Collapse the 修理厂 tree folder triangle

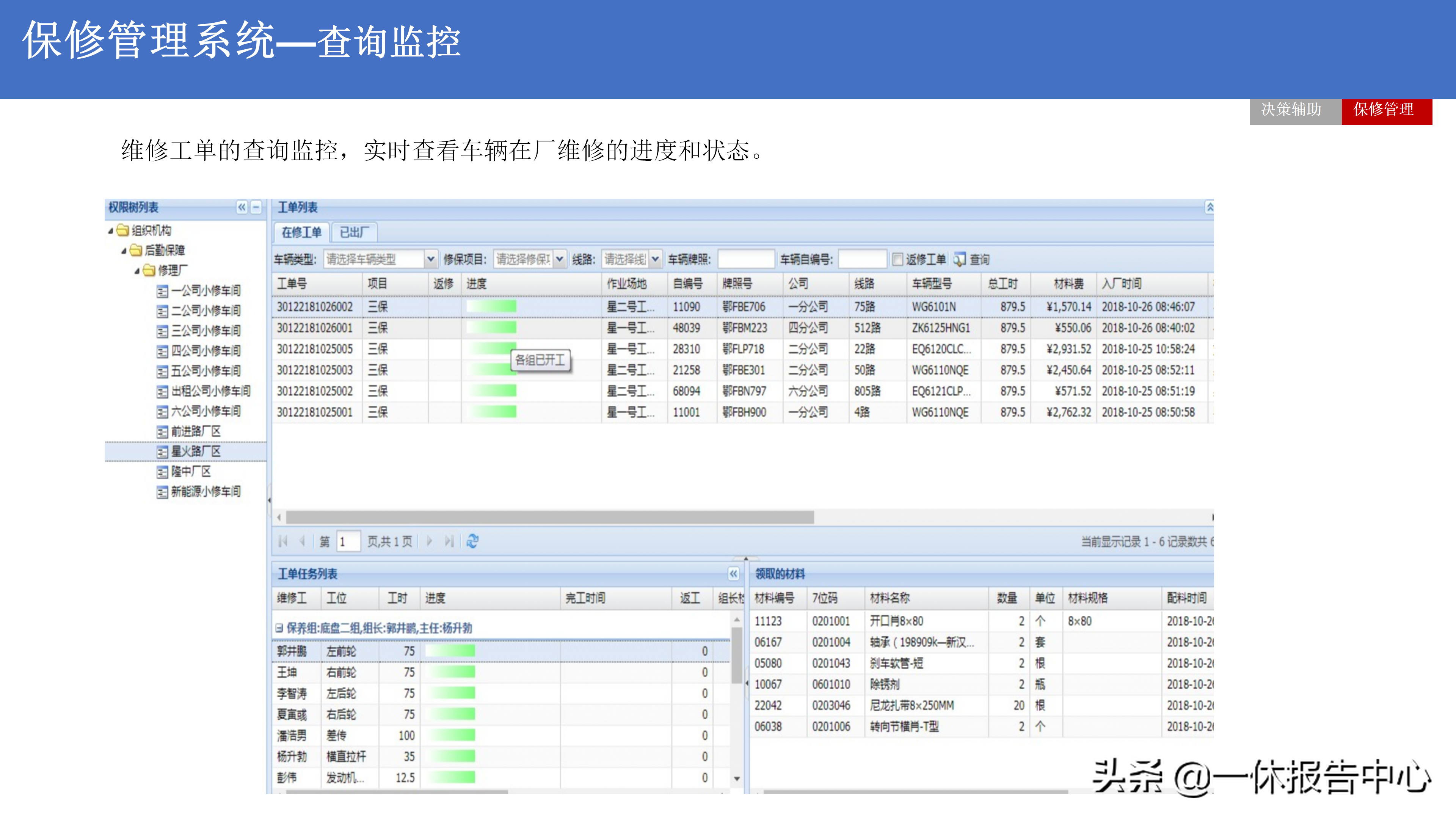(x=137, y=271)
